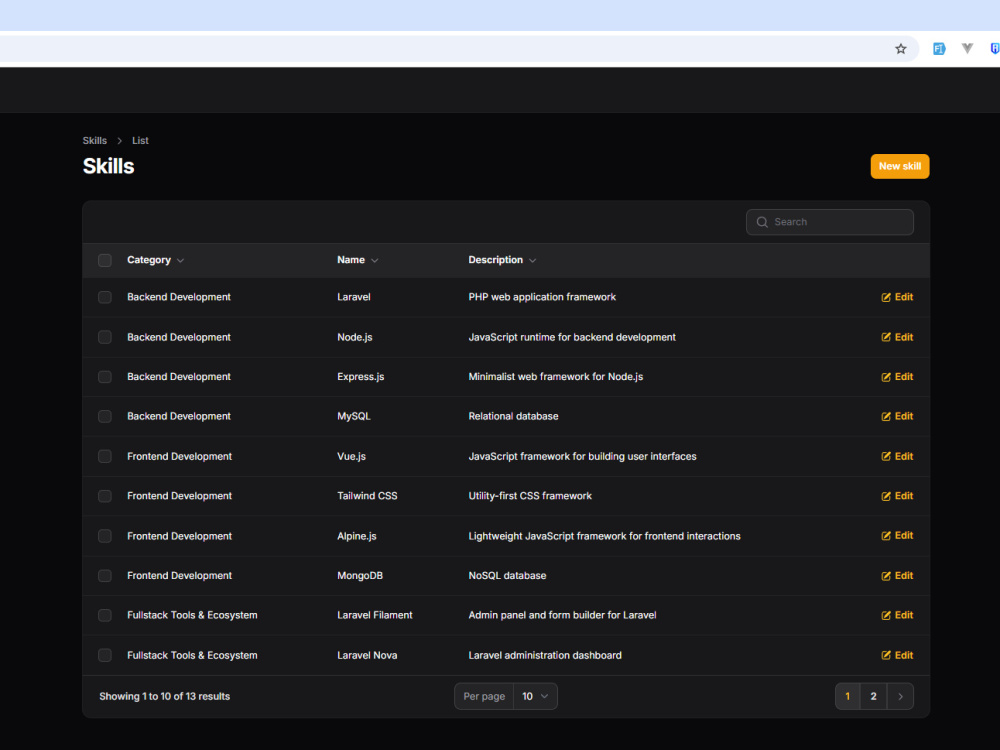Open the Skills breadcrumb link
The width and height of the screenshot is (1000, 750).
click(94, 140)
